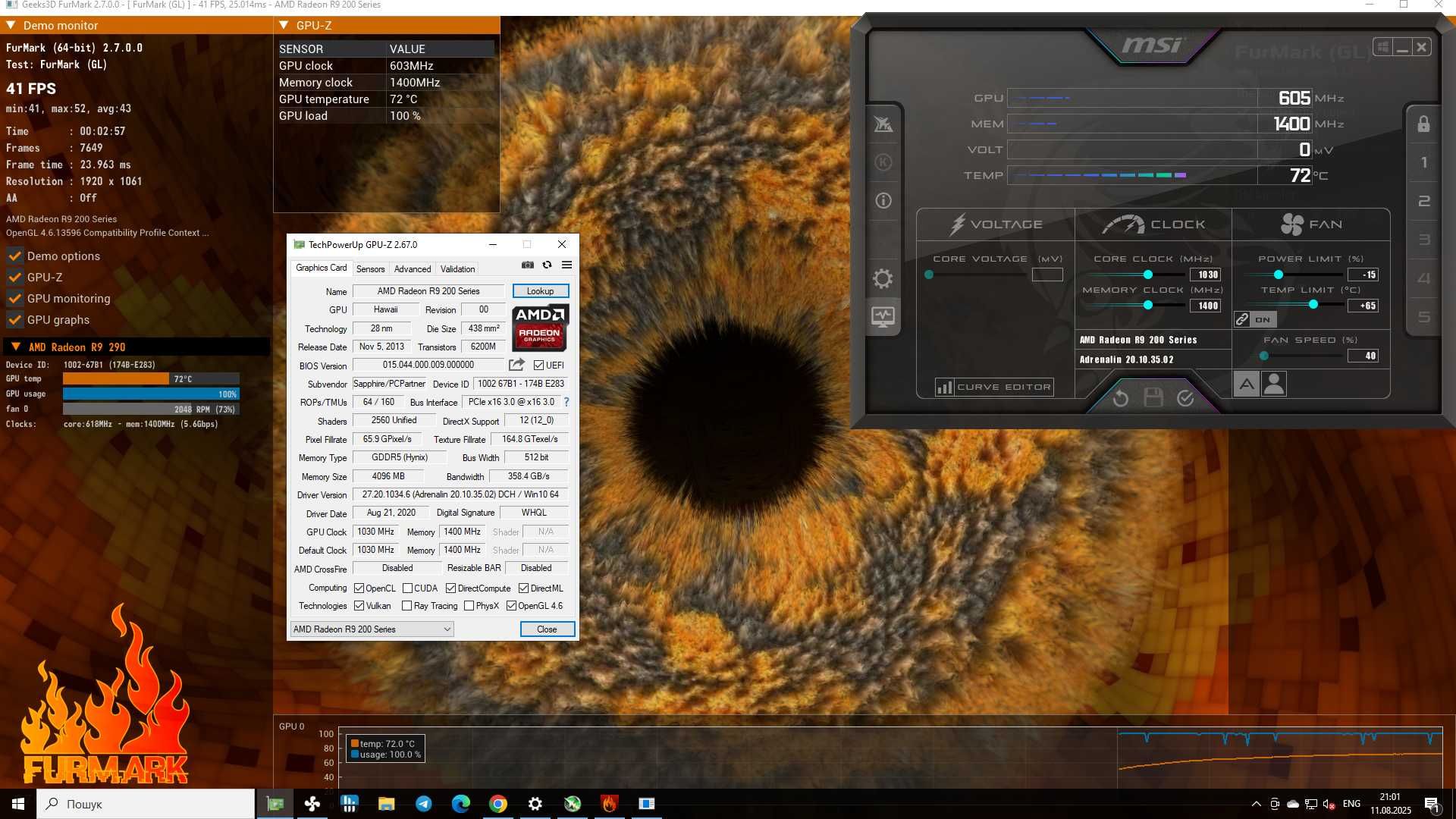
Task: Click the AMD Radeon Graphics logo
Action: (x=540, y=328)
